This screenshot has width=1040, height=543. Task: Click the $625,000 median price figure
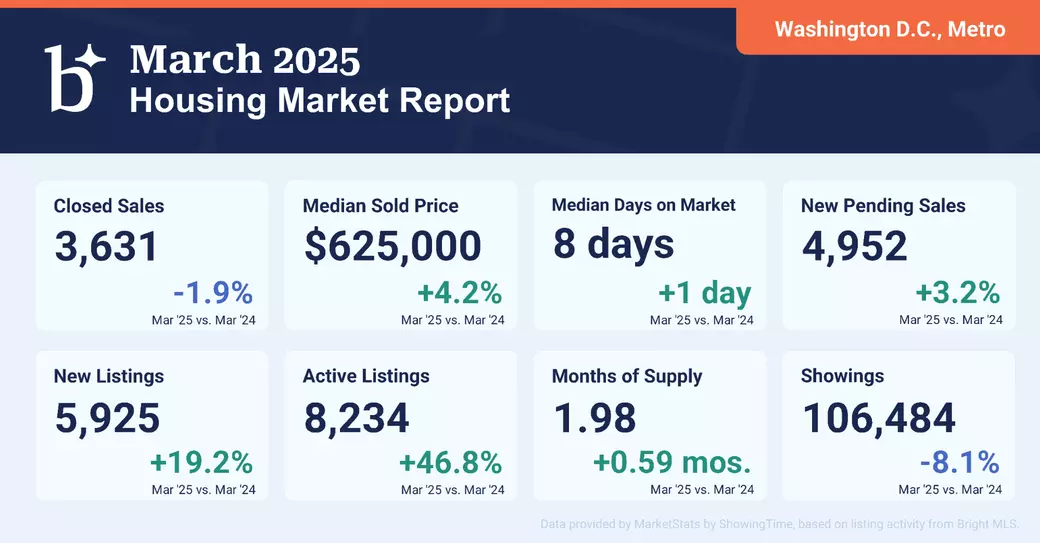coord(393,246)
